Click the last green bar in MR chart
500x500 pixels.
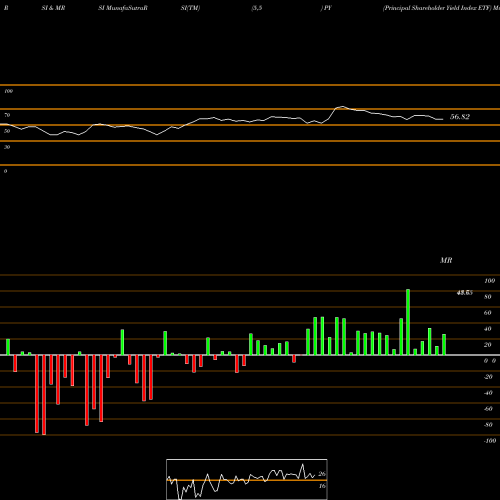444,345
